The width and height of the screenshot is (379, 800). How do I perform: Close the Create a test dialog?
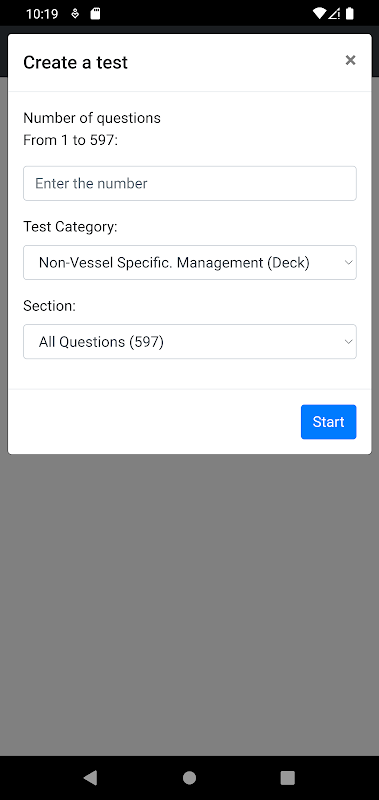point(350,60)
